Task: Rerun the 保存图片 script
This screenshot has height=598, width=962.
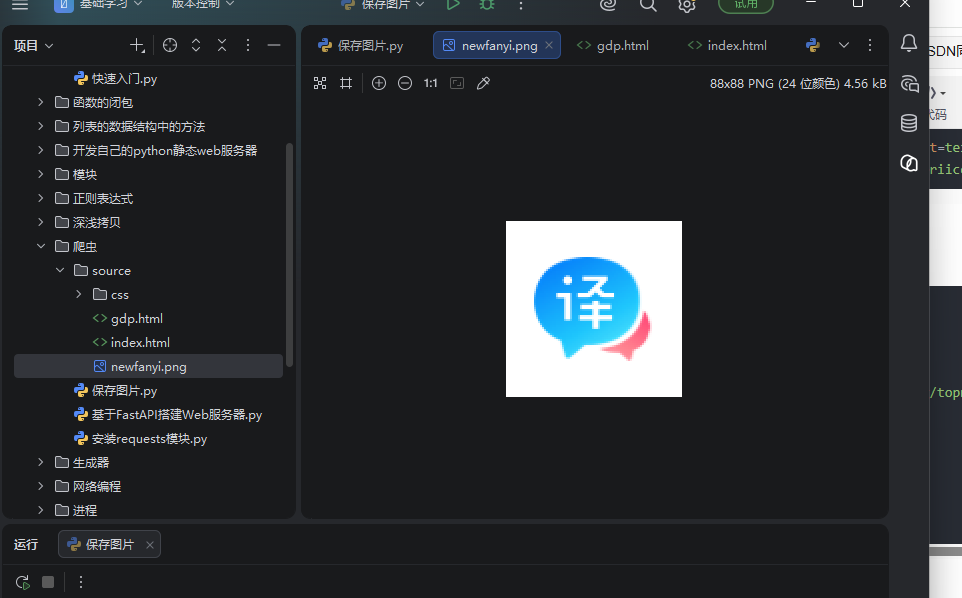Action: 23,582
